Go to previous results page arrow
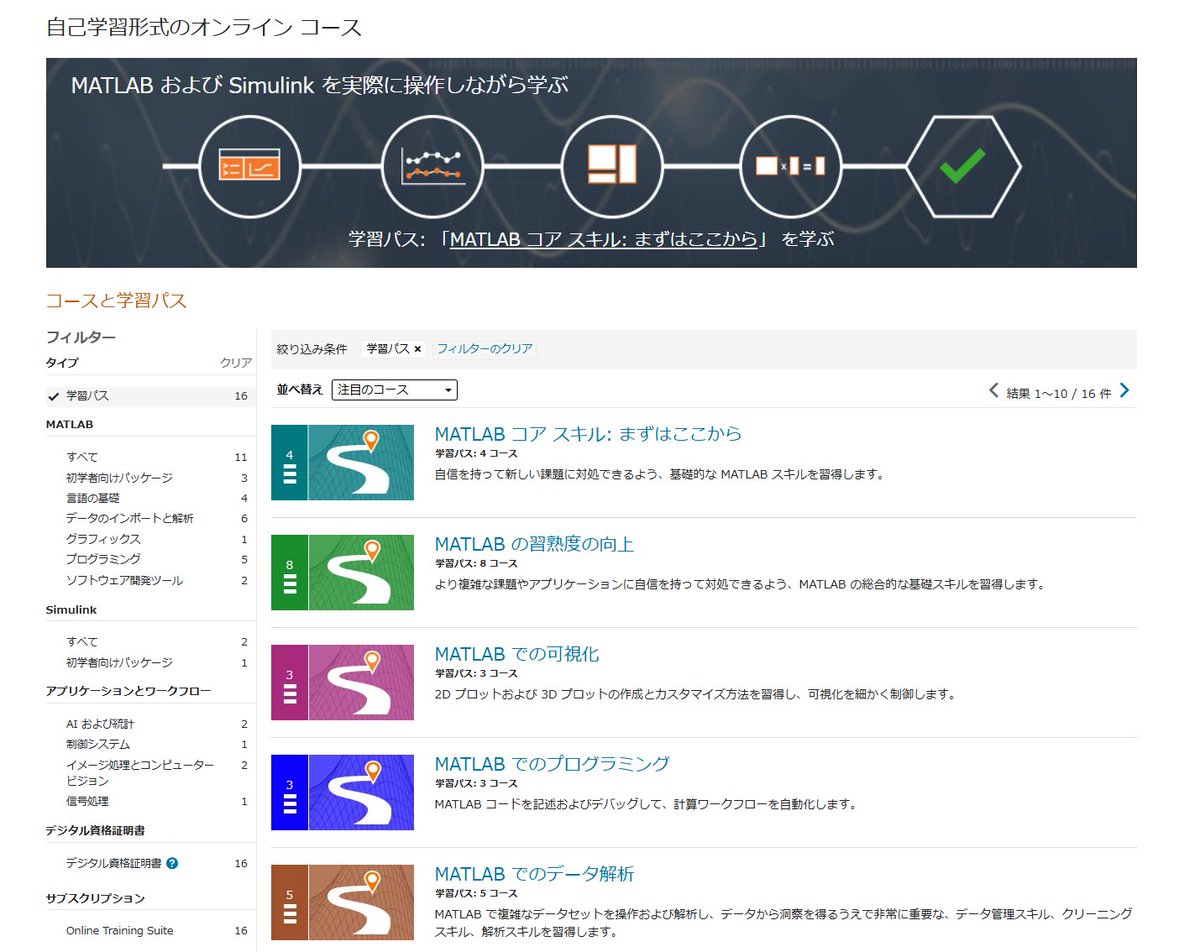Screen dimensions: 1200x952 994,390
